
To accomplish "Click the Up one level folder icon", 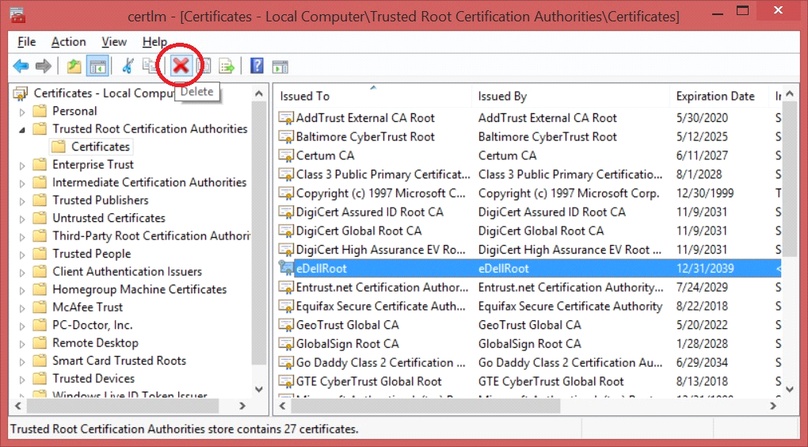I will pyautogui.click(x=74, y=67).
